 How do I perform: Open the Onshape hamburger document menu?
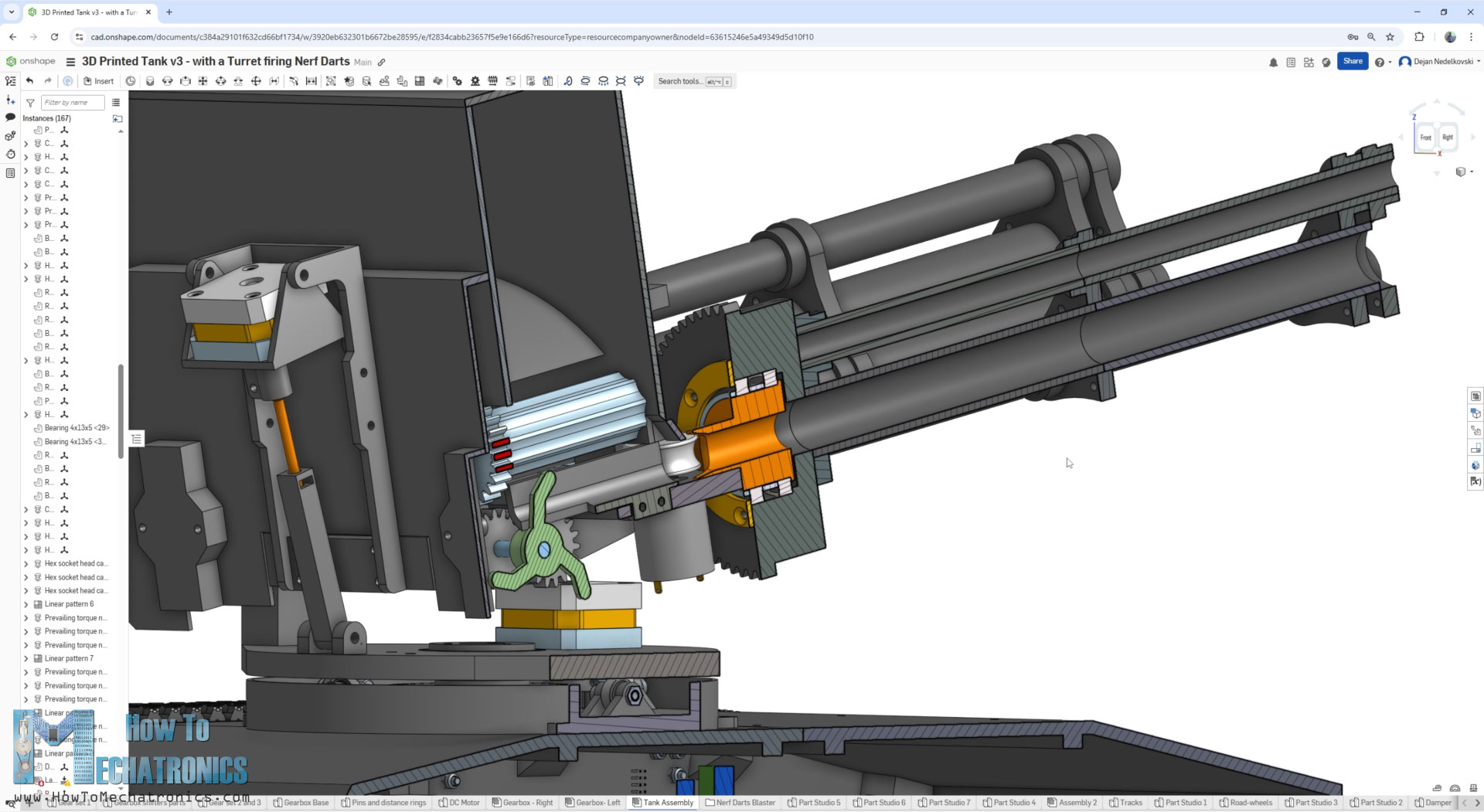pyautogui.click(x=70, y=62)
